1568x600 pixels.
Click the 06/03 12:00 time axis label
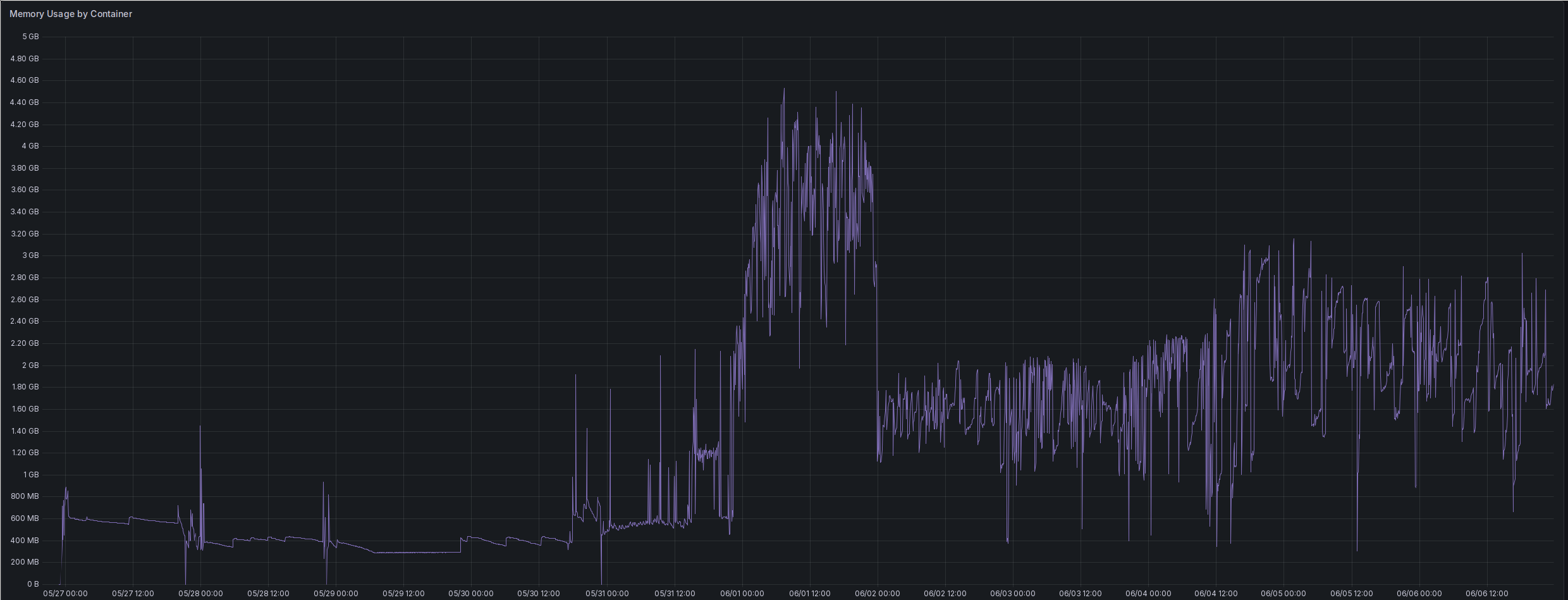pos(1081,594)
